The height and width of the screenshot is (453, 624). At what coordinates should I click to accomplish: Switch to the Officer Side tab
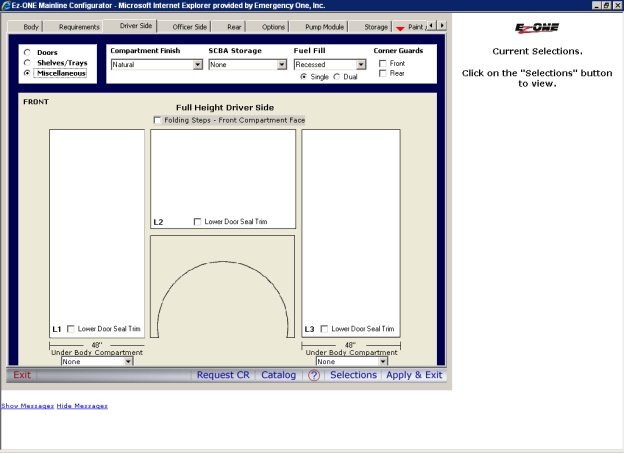189,27
